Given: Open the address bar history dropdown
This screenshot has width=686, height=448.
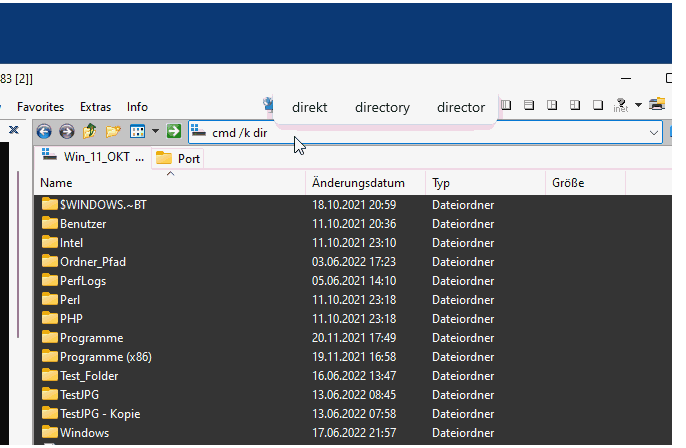Looking at the screenshot, I should pyautogui.click(x=654, y=132).
